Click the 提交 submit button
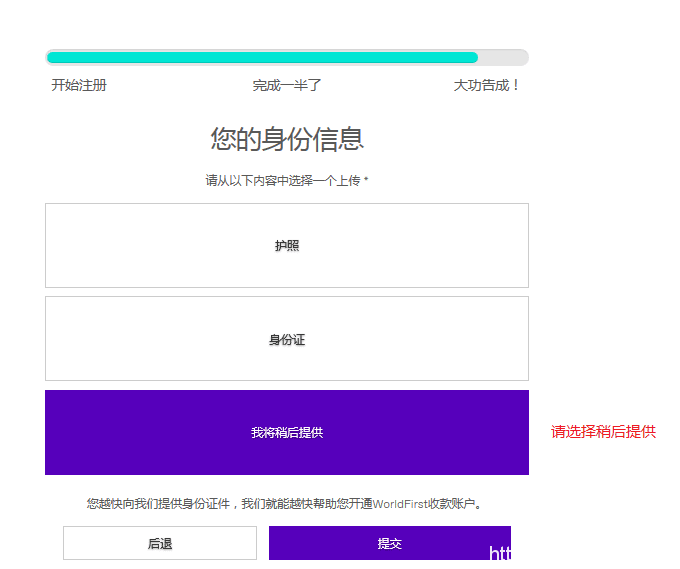The height and width of the screenshot is (569, 680). click(389, 543)
